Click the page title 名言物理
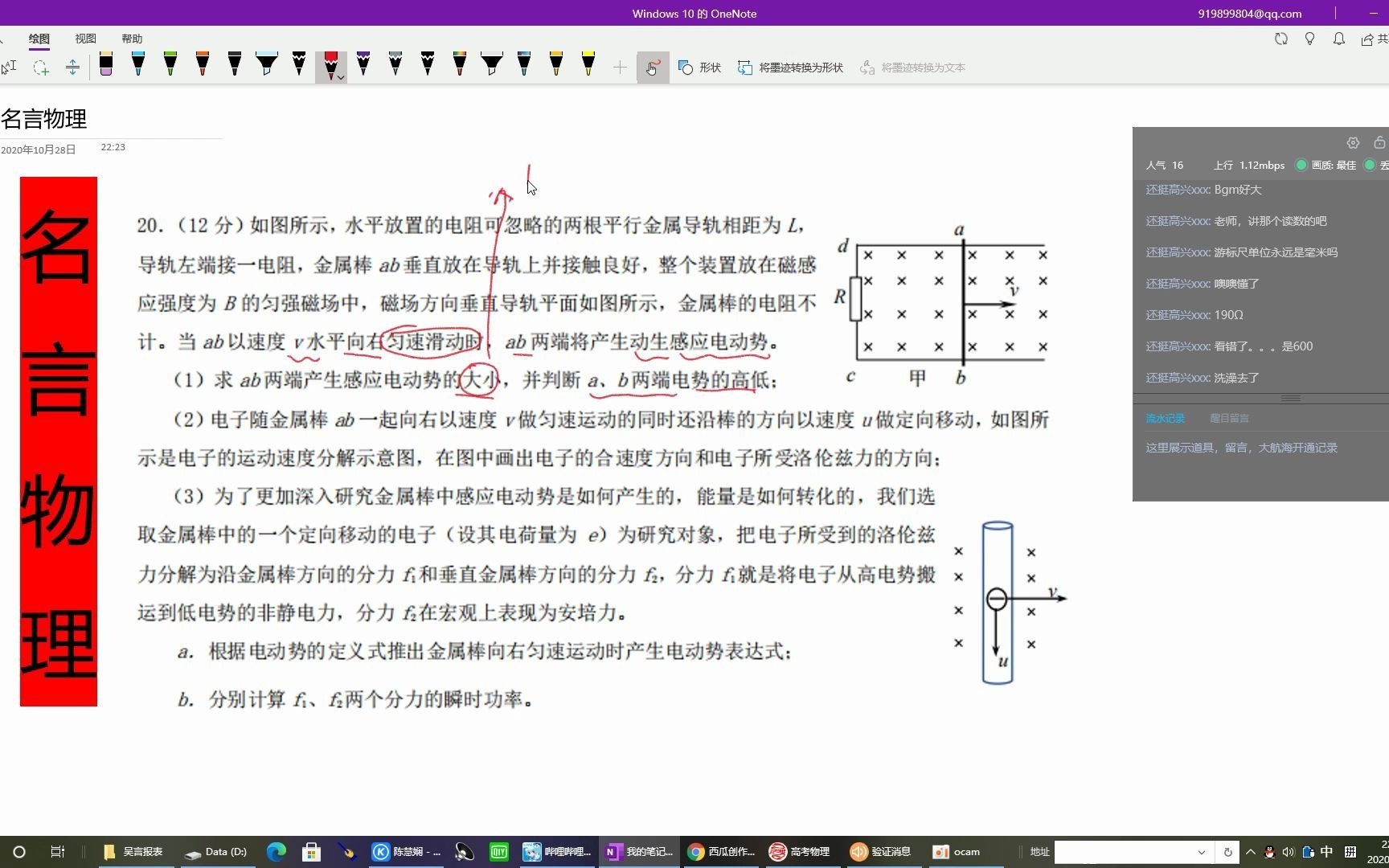The height and width of the screenshot is (868, 1389). pyautogui.click(x=44, y=119)
